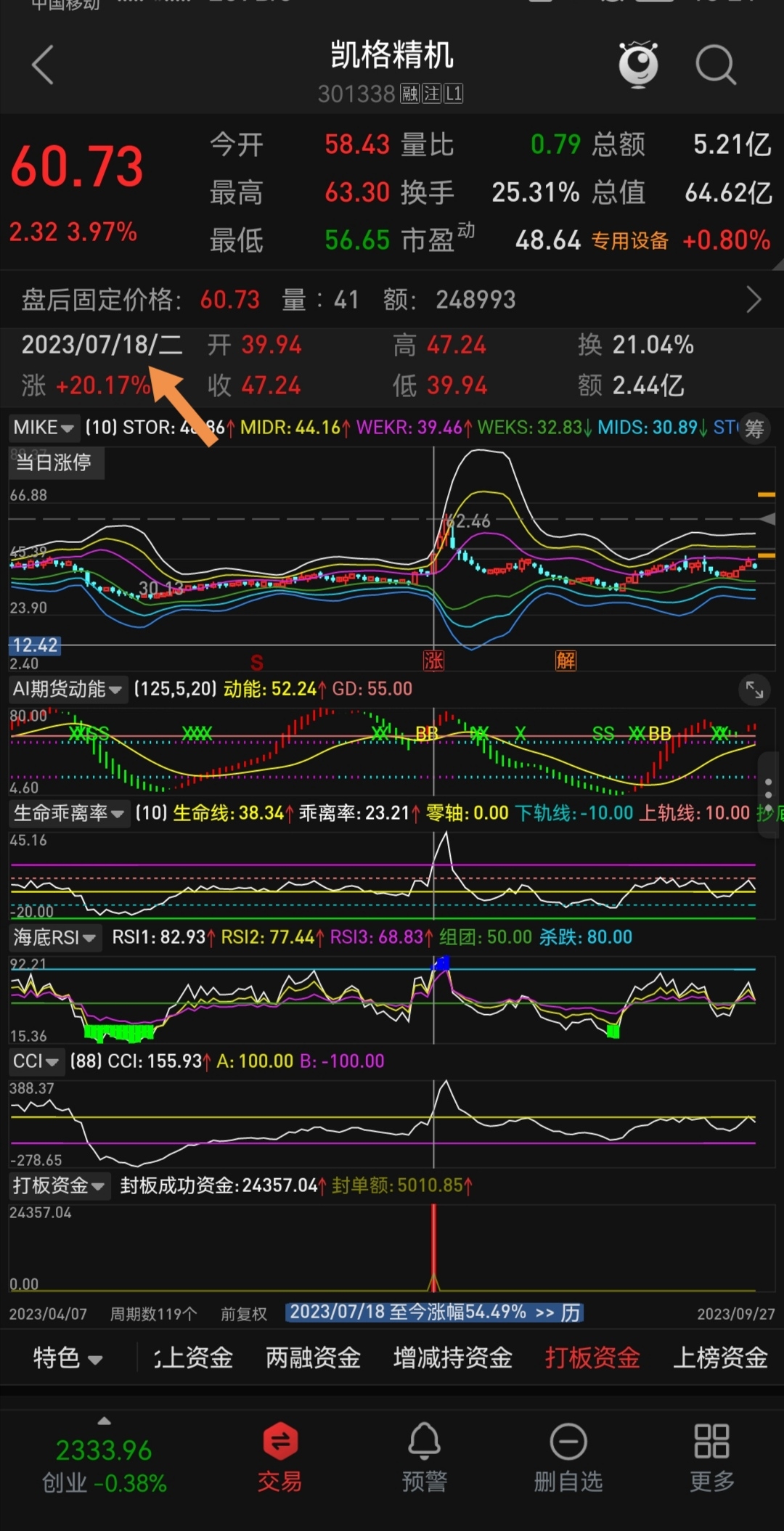
Task: Tap the red spike in 打板资金 chart
Action: click(x=433, y=1247)
